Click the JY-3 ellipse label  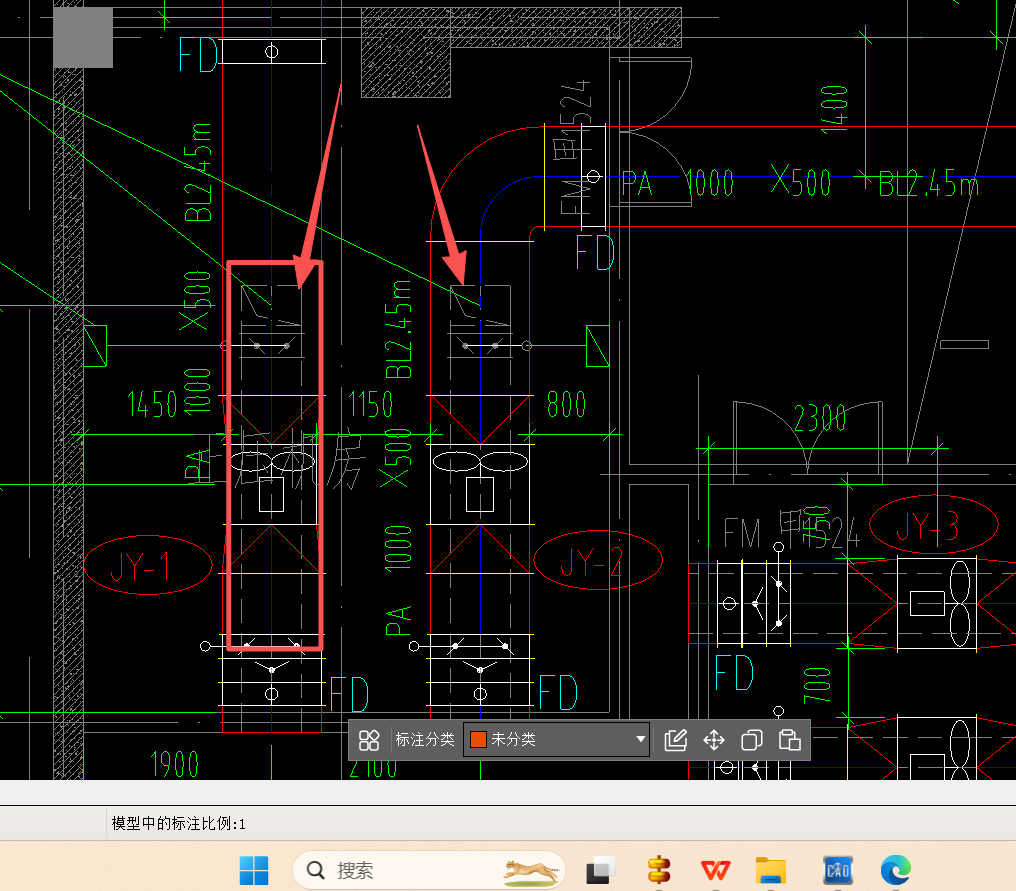pos(934,525)
